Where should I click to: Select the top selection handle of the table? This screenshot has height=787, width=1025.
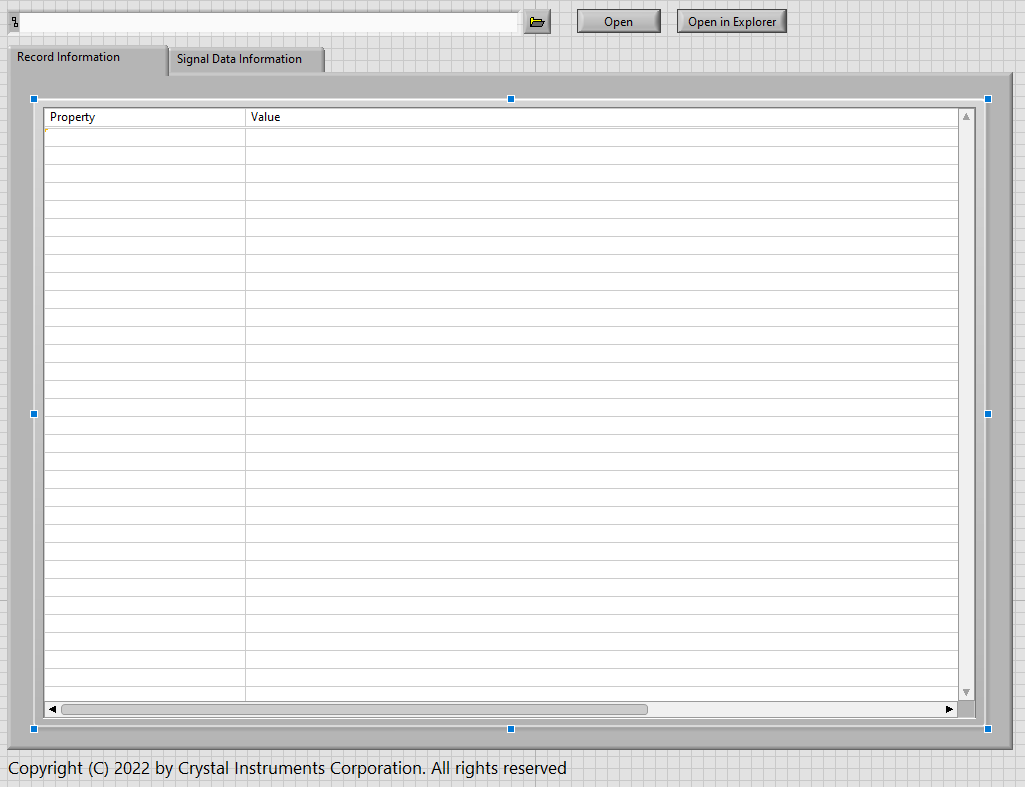click(510, 99)
